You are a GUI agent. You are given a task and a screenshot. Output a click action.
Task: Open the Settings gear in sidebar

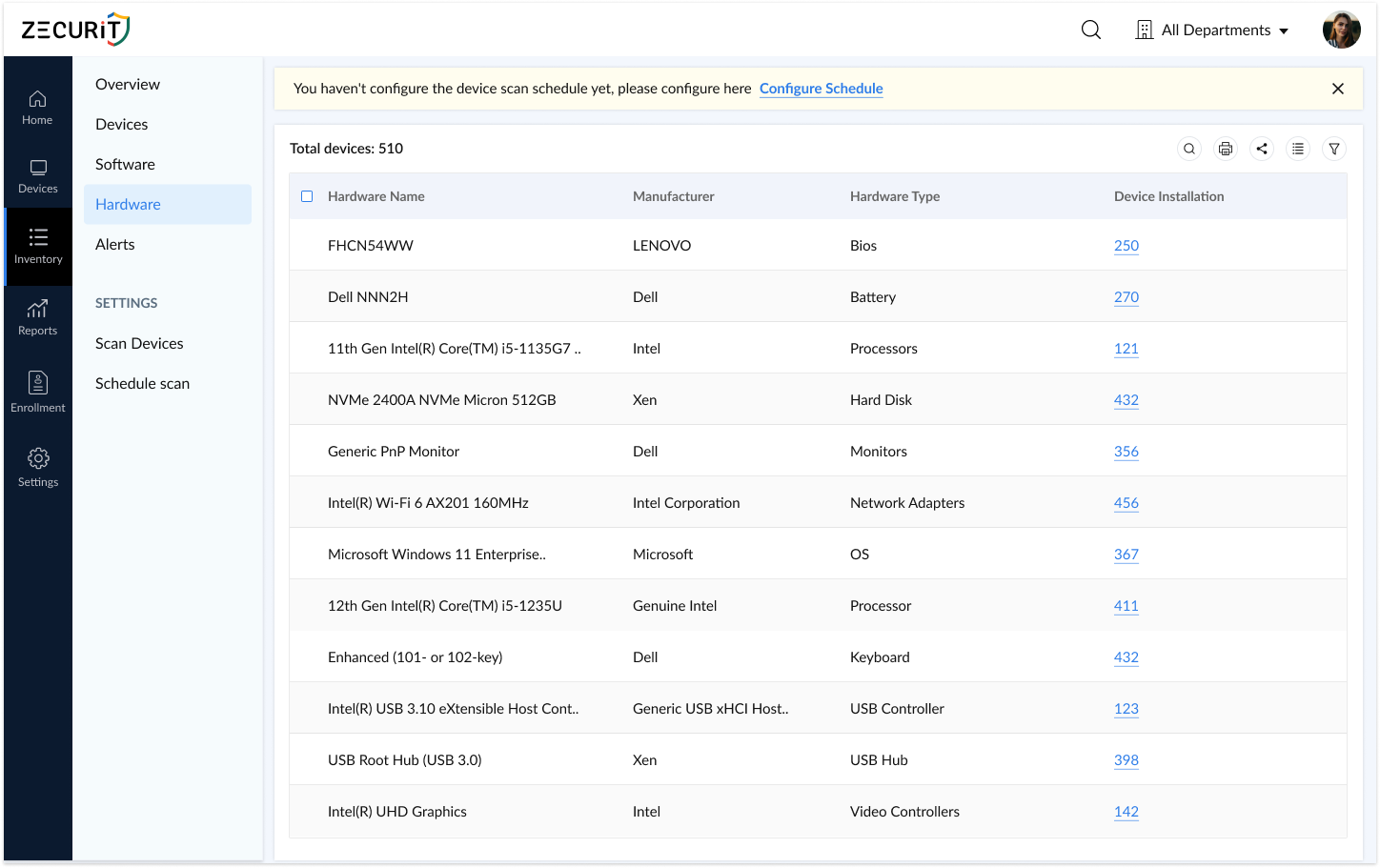pyautogui.click(x=37, y=467)
